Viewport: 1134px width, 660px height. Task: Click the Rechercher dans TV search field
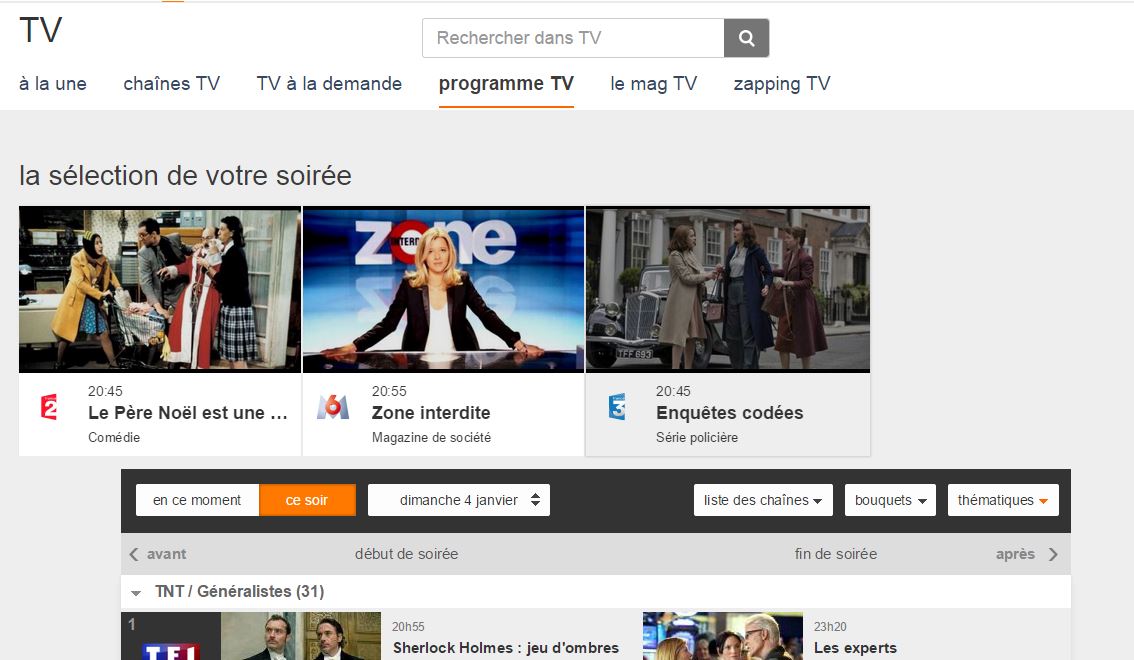tap(573, 38)
